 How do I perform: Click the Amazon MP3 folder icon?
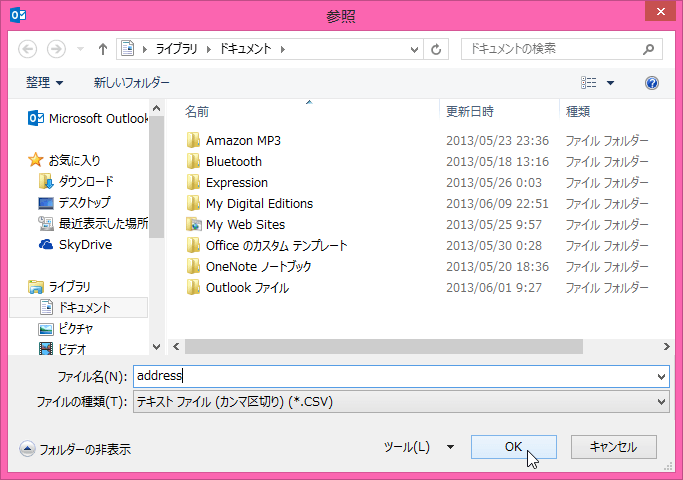(x=193, y=141)
